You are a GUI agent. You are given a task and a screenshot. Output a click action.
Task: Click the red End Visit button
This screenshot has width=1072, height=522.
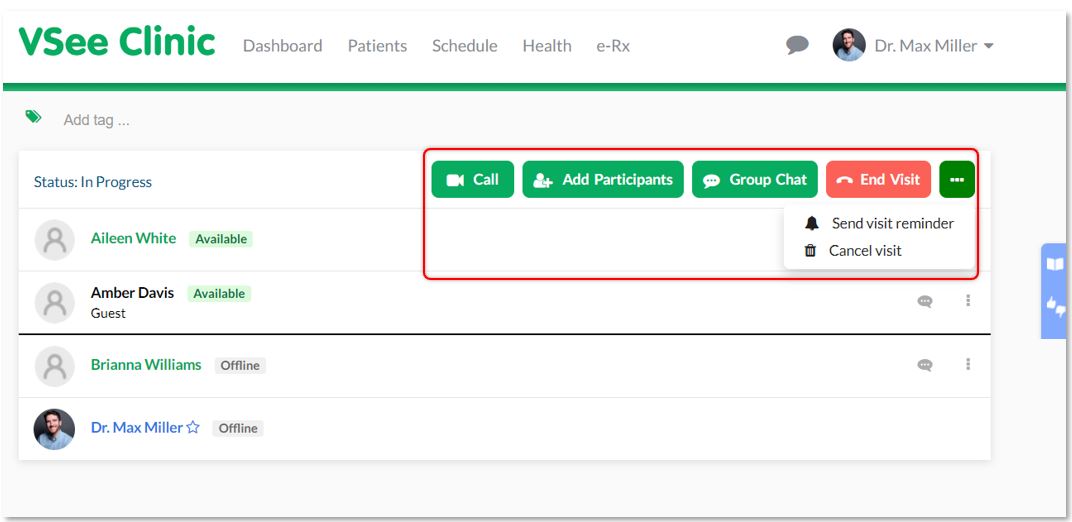879,180
